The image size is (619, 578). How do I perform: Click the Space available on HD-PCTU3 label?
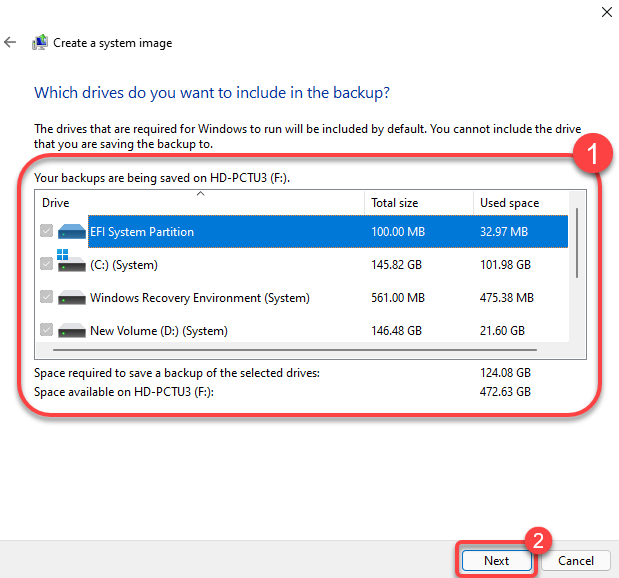pos(124,392)
